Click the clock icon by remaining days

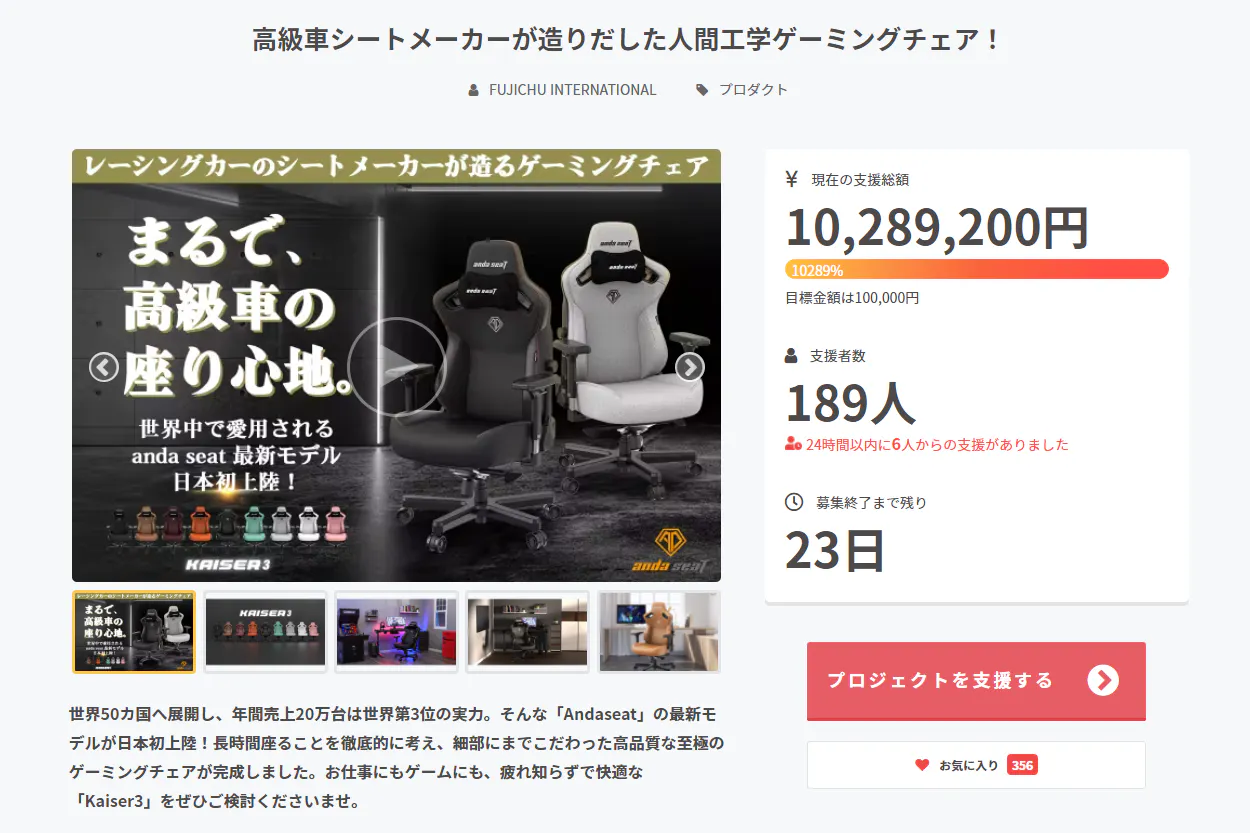click(x=794, y=502)
